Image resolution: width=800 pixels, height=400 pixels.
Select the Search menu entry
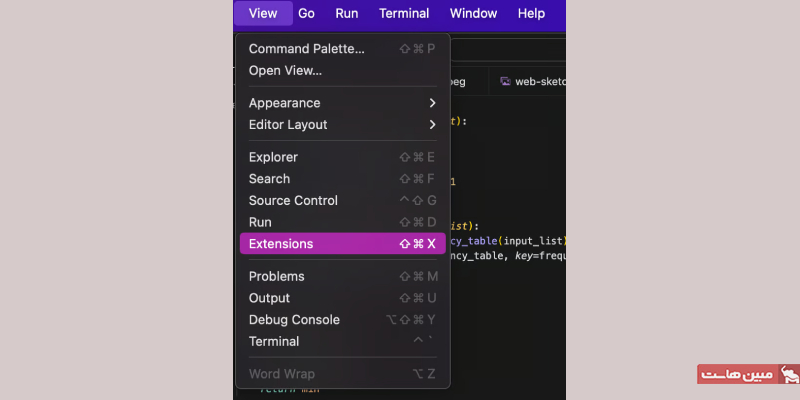point(342,179)
